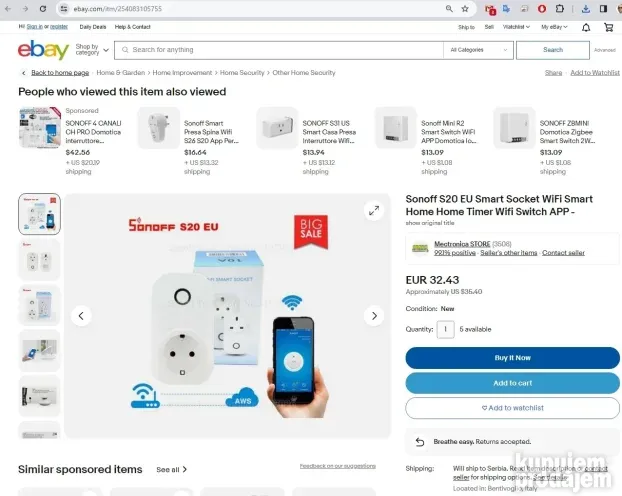Open Home & Garden breadcrumb
This screenshot has width=622, height=496.
tap(121, 73)
